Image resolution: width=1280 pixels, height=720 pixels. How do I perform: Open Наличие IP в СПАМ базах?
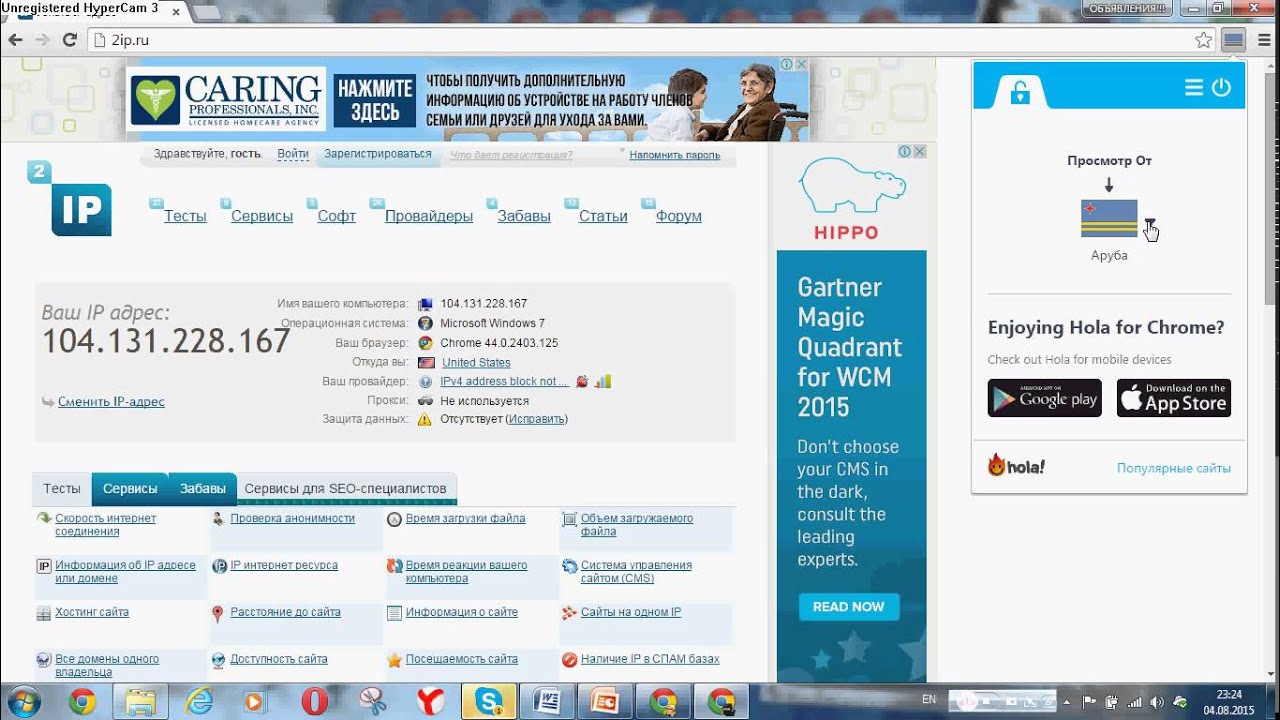650,659
